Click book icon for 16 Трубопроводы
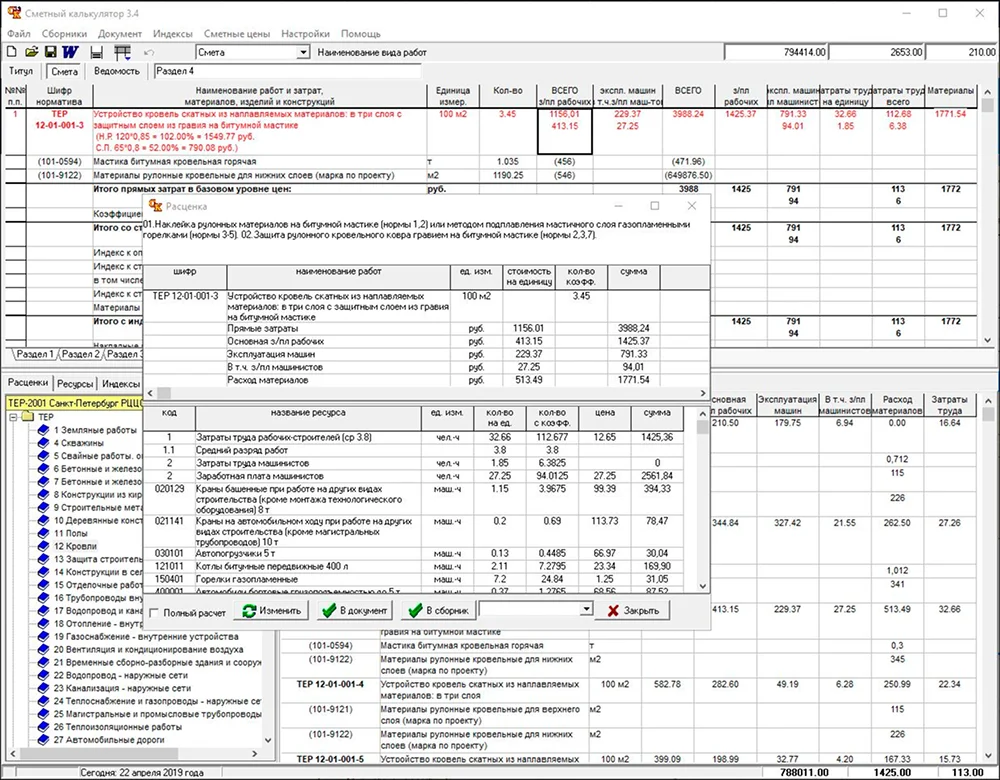Image resolution: width=1000 pixels, height=780 pixels. pos(43,598)
